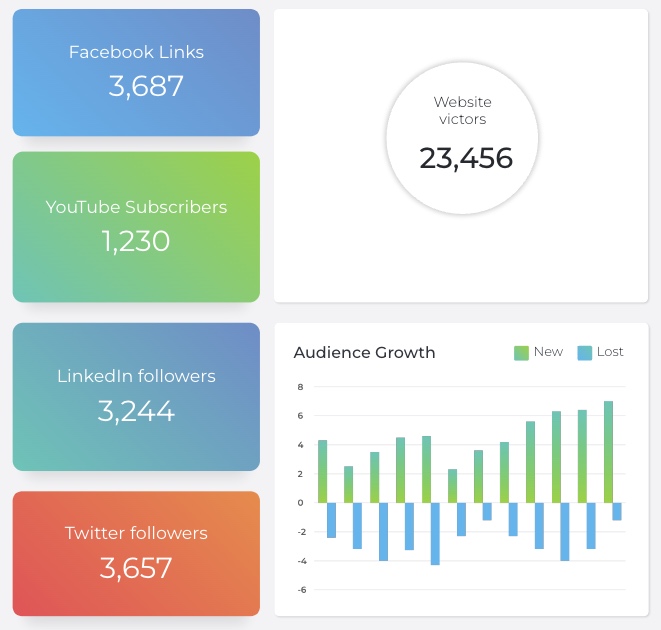Viewport: 661px width, 630px height.
Task: Select the first blue Lost bar
Action: pos(331,520)
